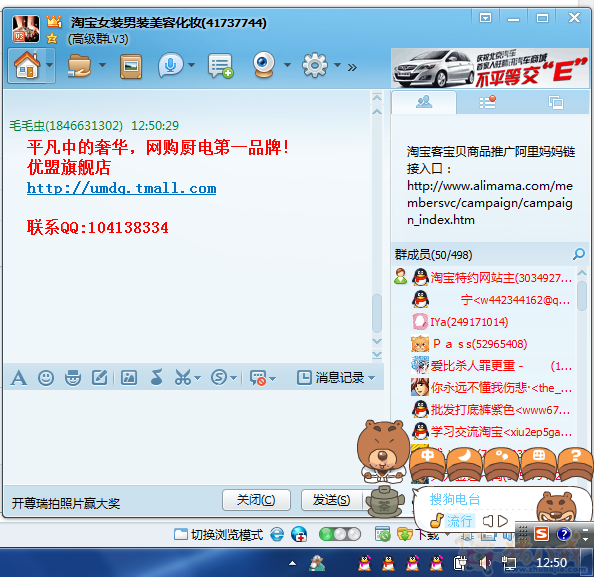Open the handwriting edit pad icon

100,377
